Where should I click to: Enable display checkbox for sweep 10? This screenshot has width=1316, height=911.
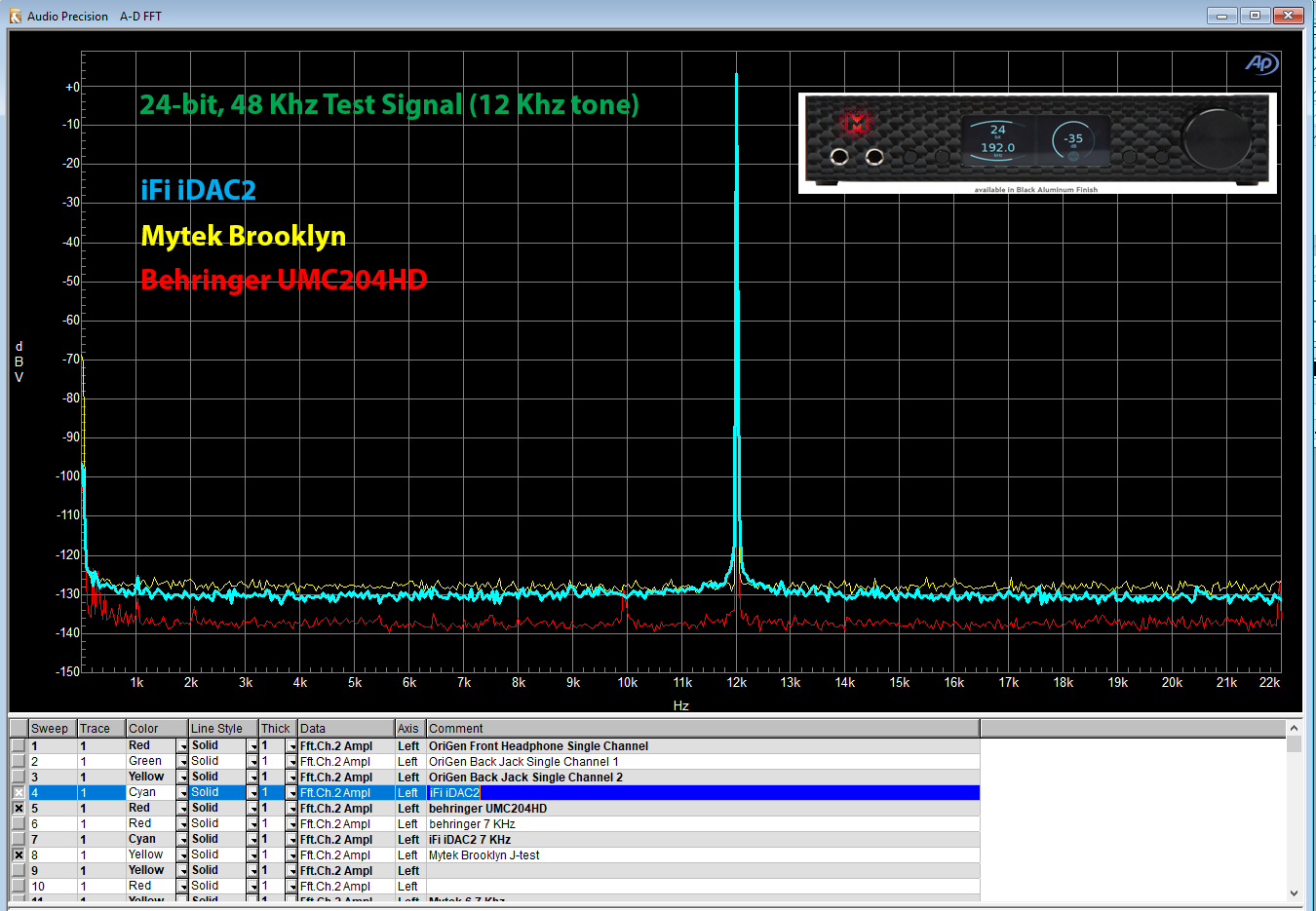[19, 886]
